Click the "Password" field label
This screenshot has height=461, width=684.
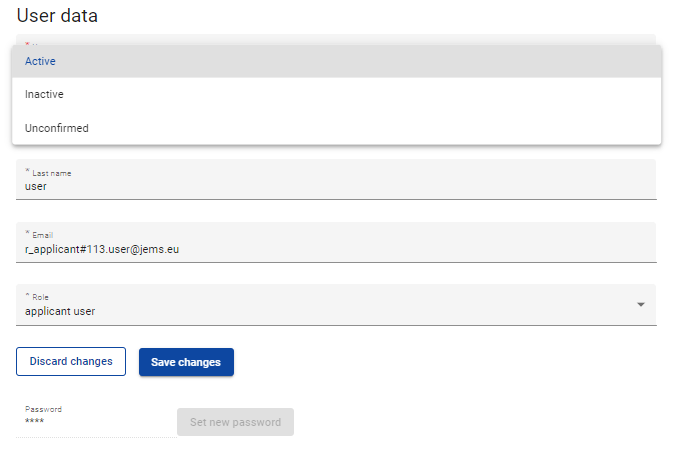43,409
